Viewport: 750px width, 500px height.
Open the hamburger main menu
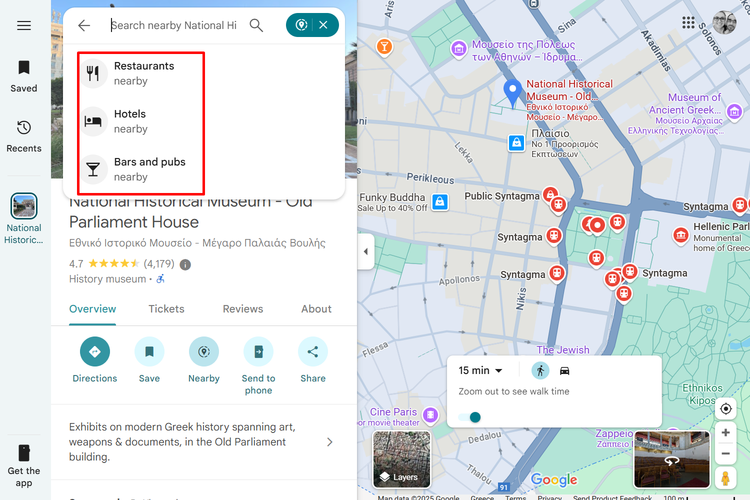24,25
